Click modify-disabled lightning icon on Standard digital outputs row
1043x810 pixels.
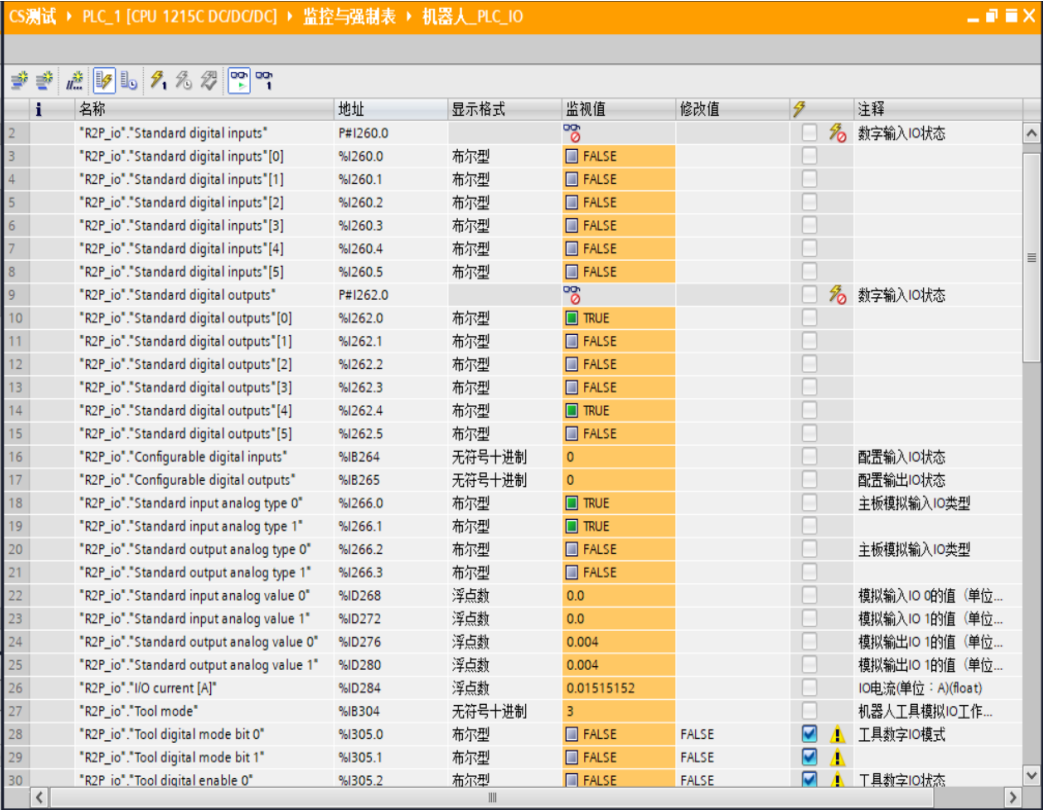click(838, 295)
